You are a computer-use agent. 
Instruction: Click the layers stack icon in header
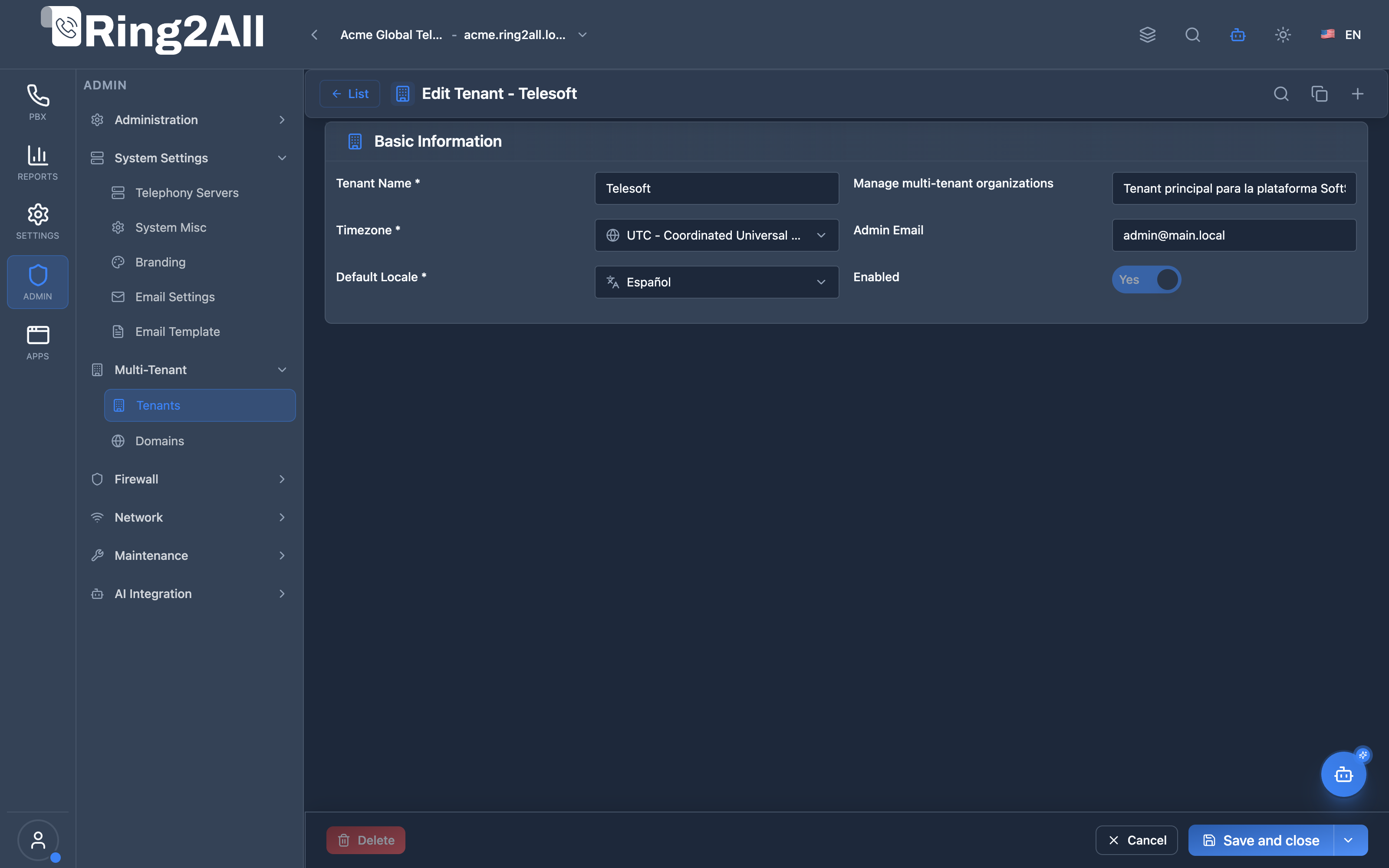click(x=1147, y=34)
